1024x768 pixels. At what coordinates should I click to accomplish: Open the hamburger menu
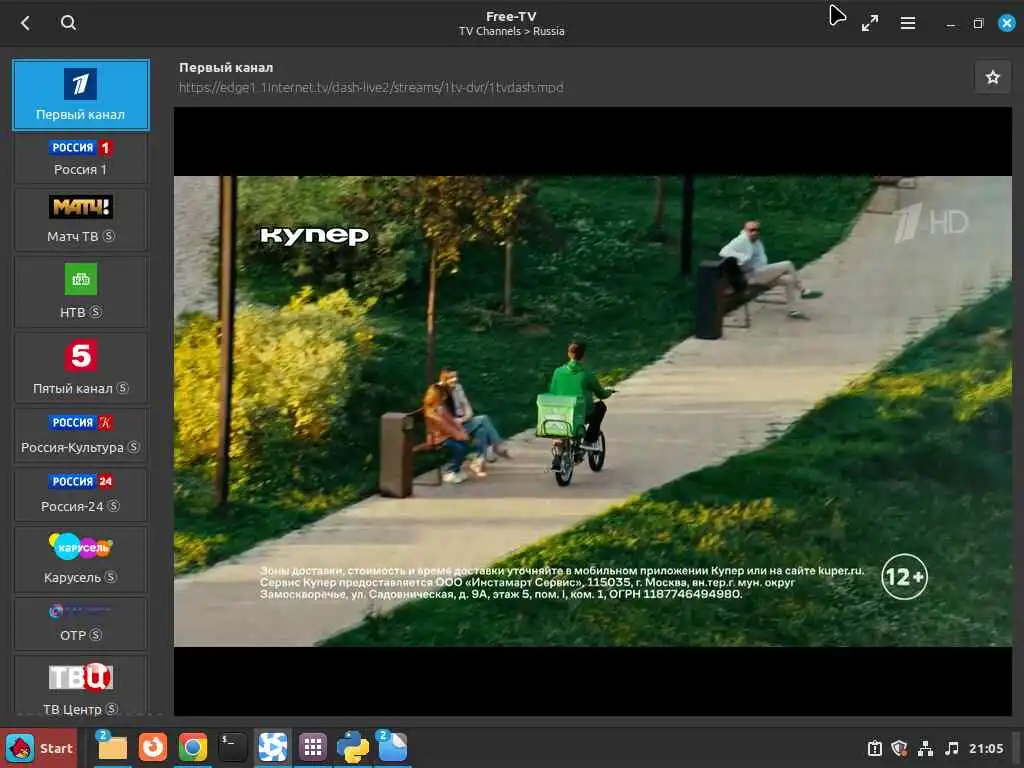point(907,24)
